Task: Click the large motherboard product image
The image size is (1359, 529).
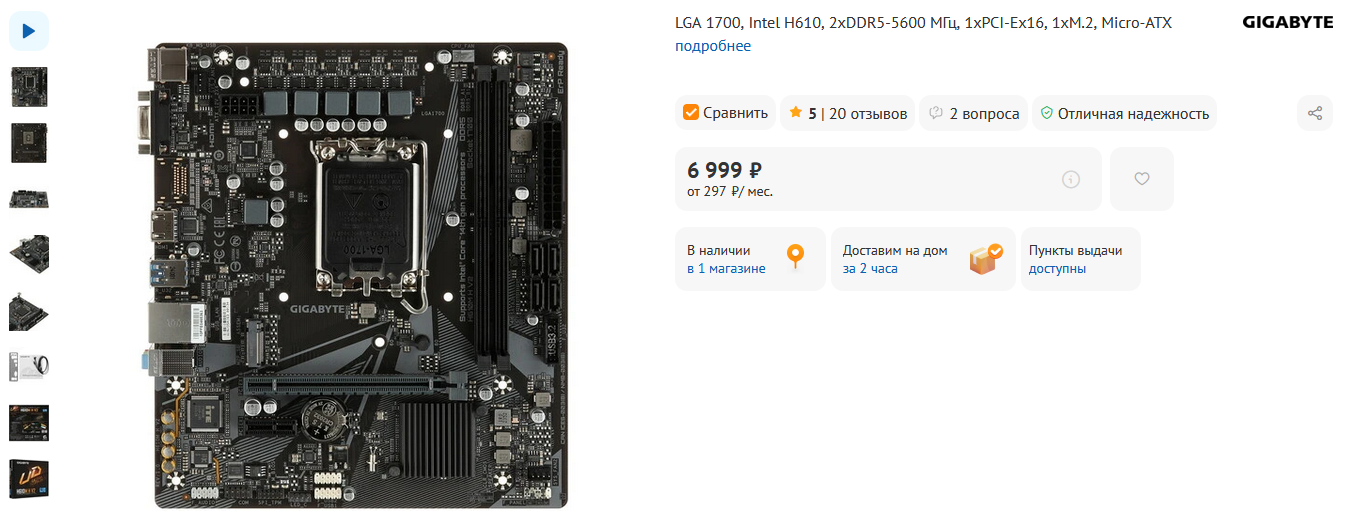Action: point(352,274)
